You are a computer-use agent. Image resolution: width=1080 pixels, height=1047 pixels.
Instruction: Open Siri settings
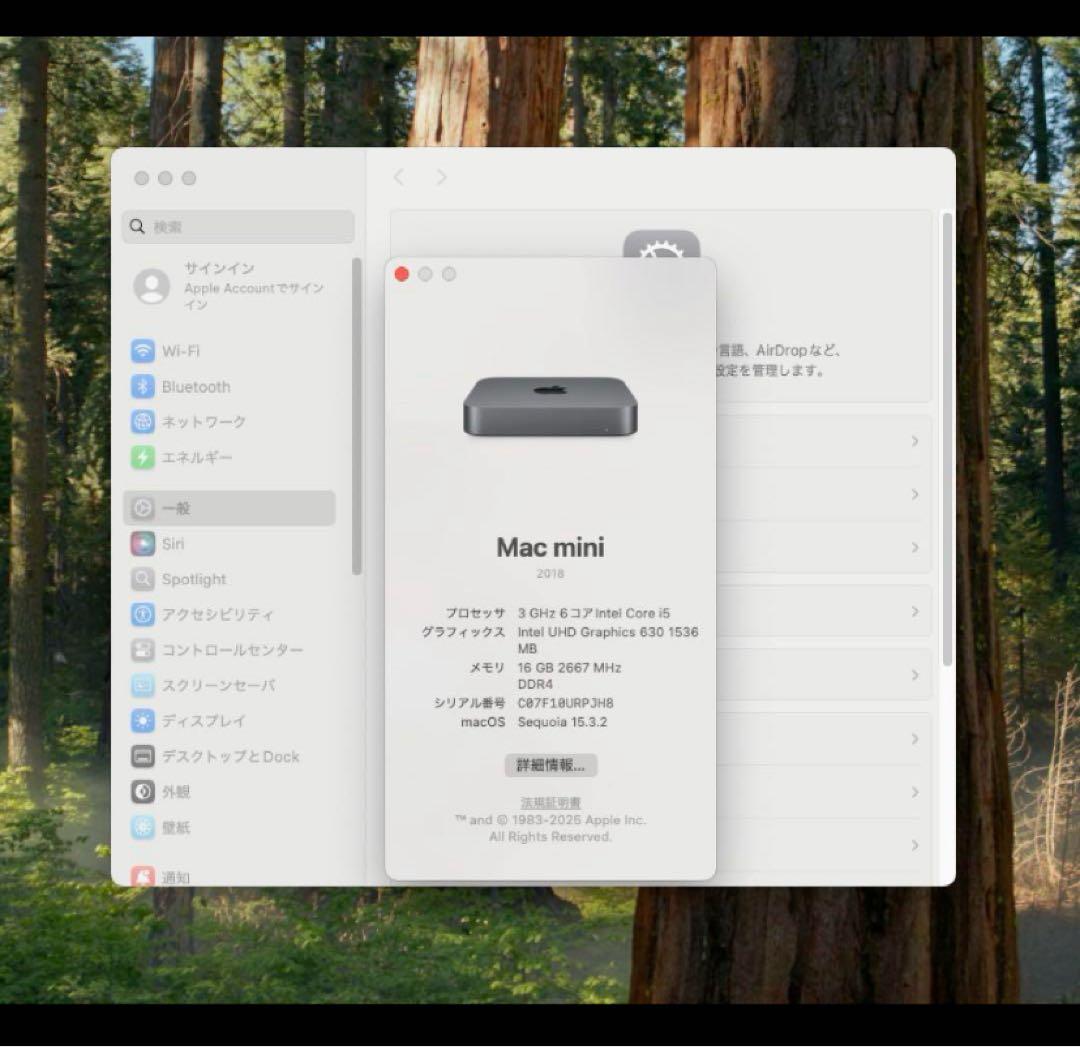click(173, 544)
